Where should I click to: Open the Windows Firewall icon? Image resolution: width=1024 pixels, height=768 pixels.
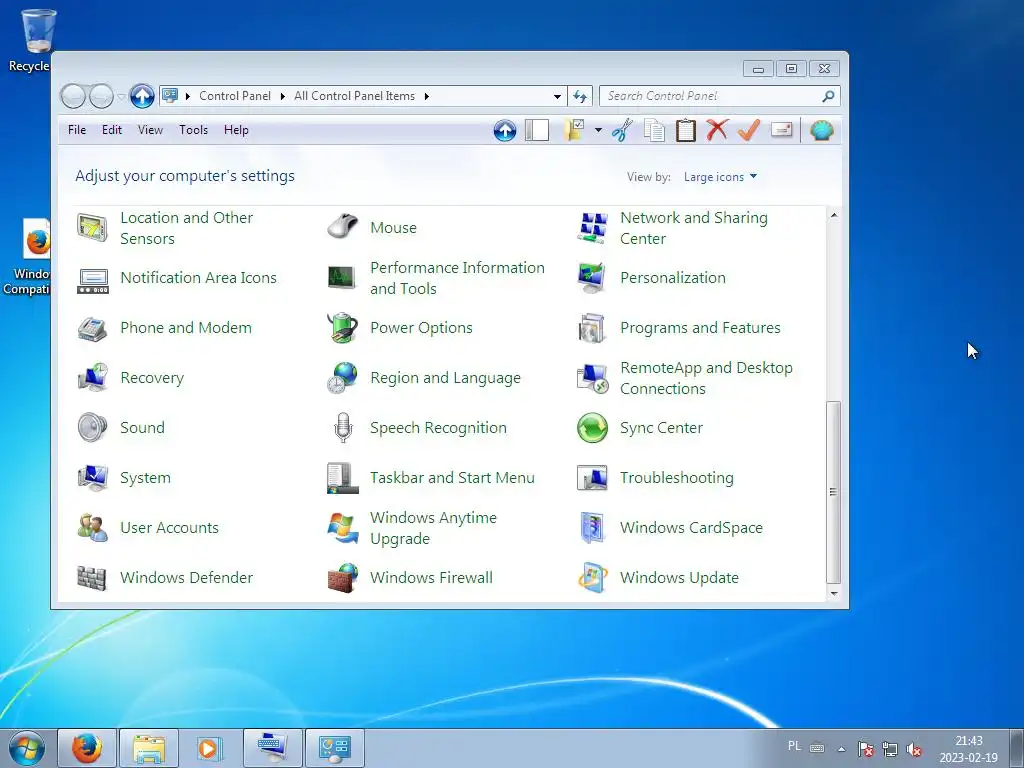(343, 578)
